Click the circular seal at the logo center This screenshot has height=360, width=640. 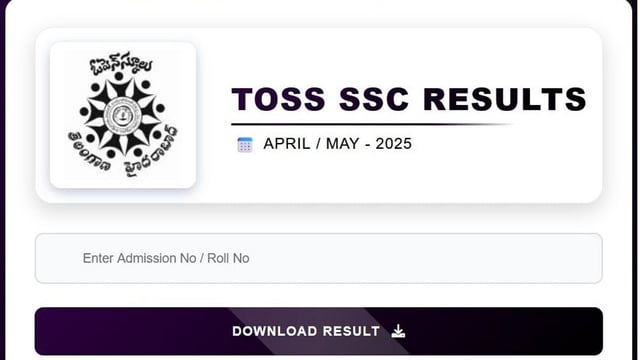(122, 116)
